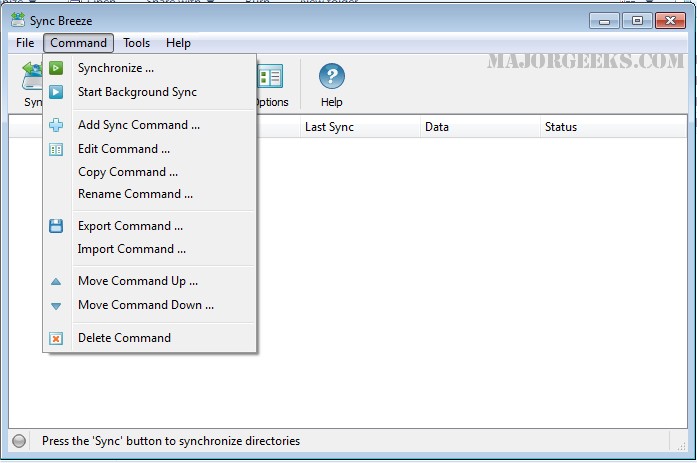The width and height of the screenshot is (697, 463).
Task: Click the blue Start Background Sync icon
Action: point(56,92)
